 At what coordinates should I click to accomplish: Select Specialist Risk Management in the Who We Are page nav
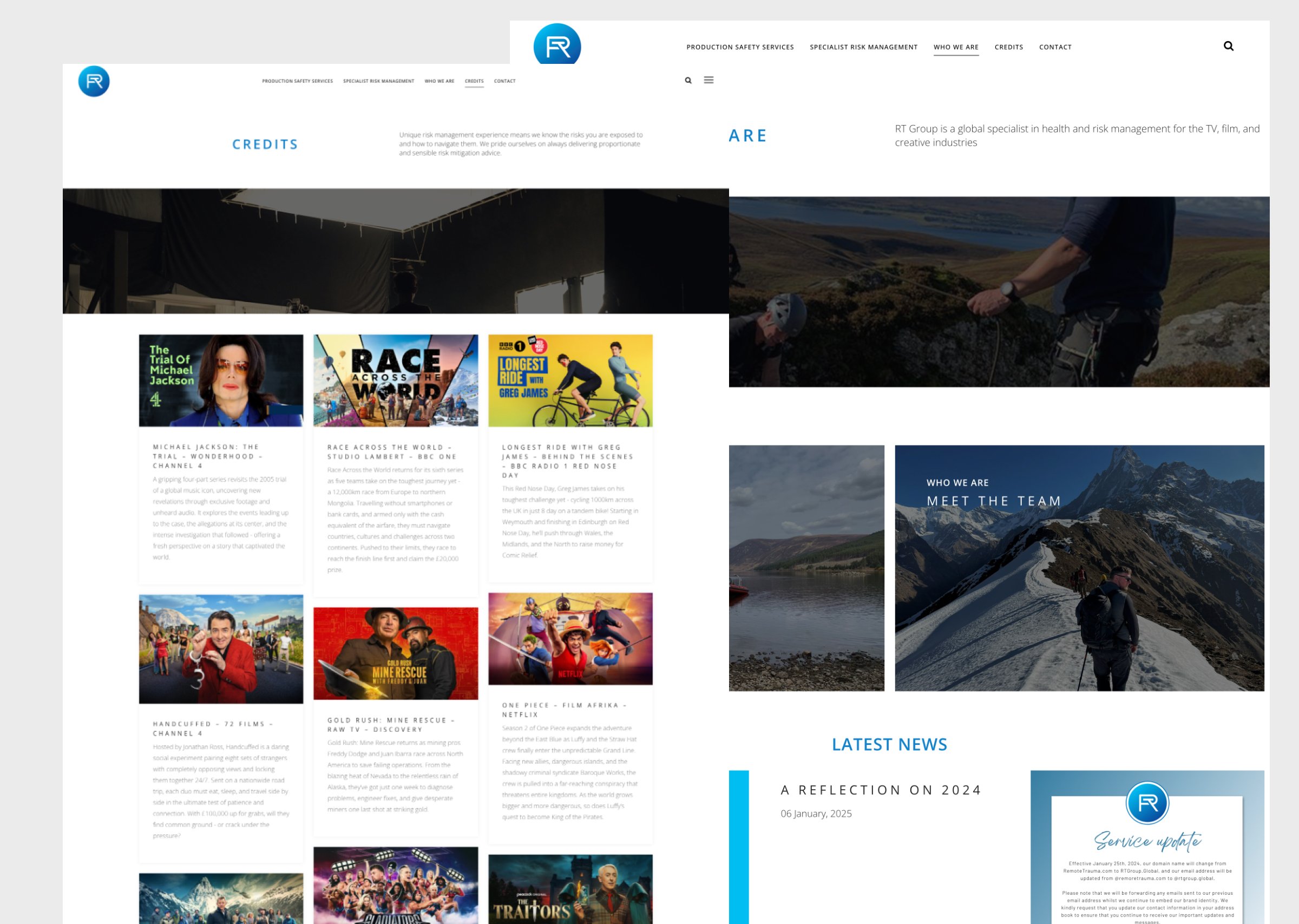tap(863, 47)
